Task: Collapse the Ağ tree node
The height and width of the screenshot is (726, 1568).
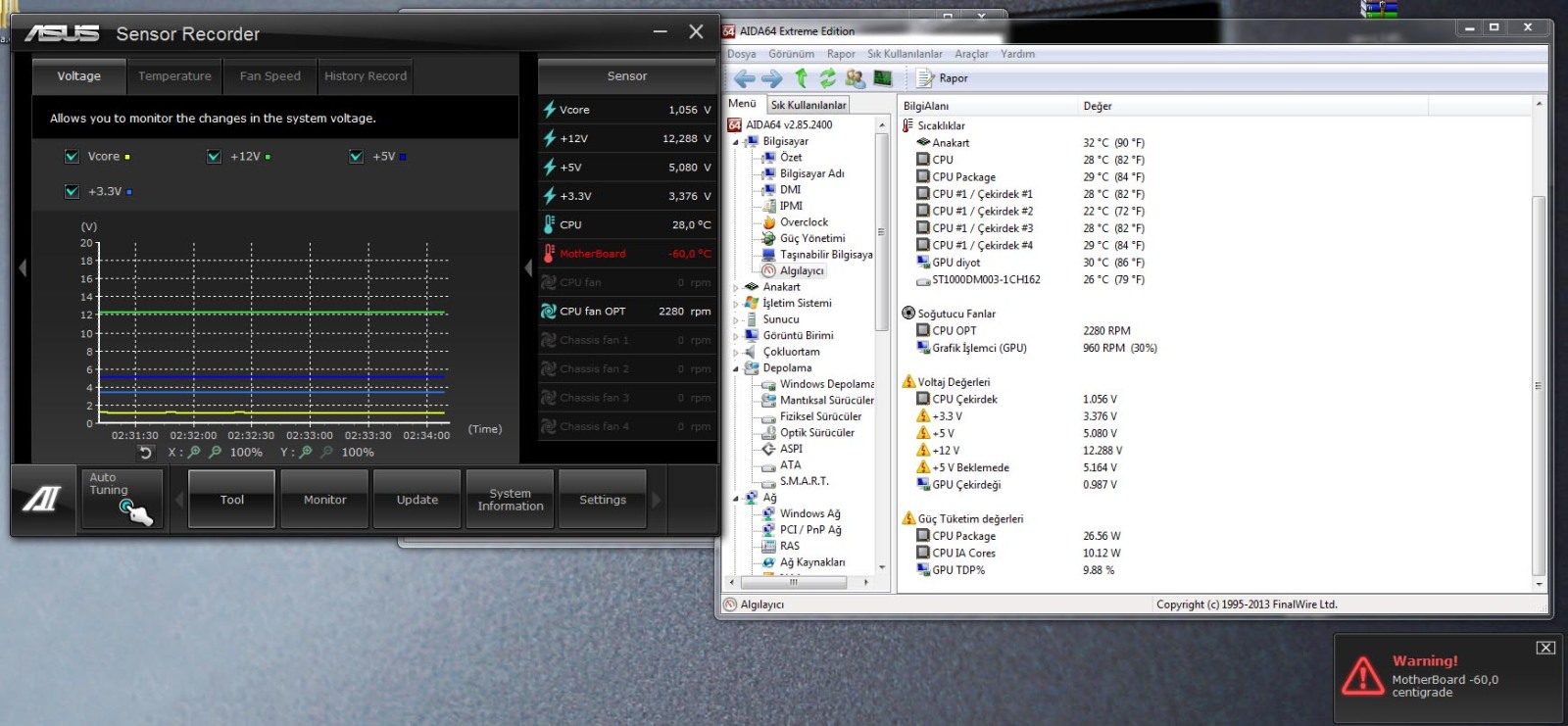Action: pos(736,498)
